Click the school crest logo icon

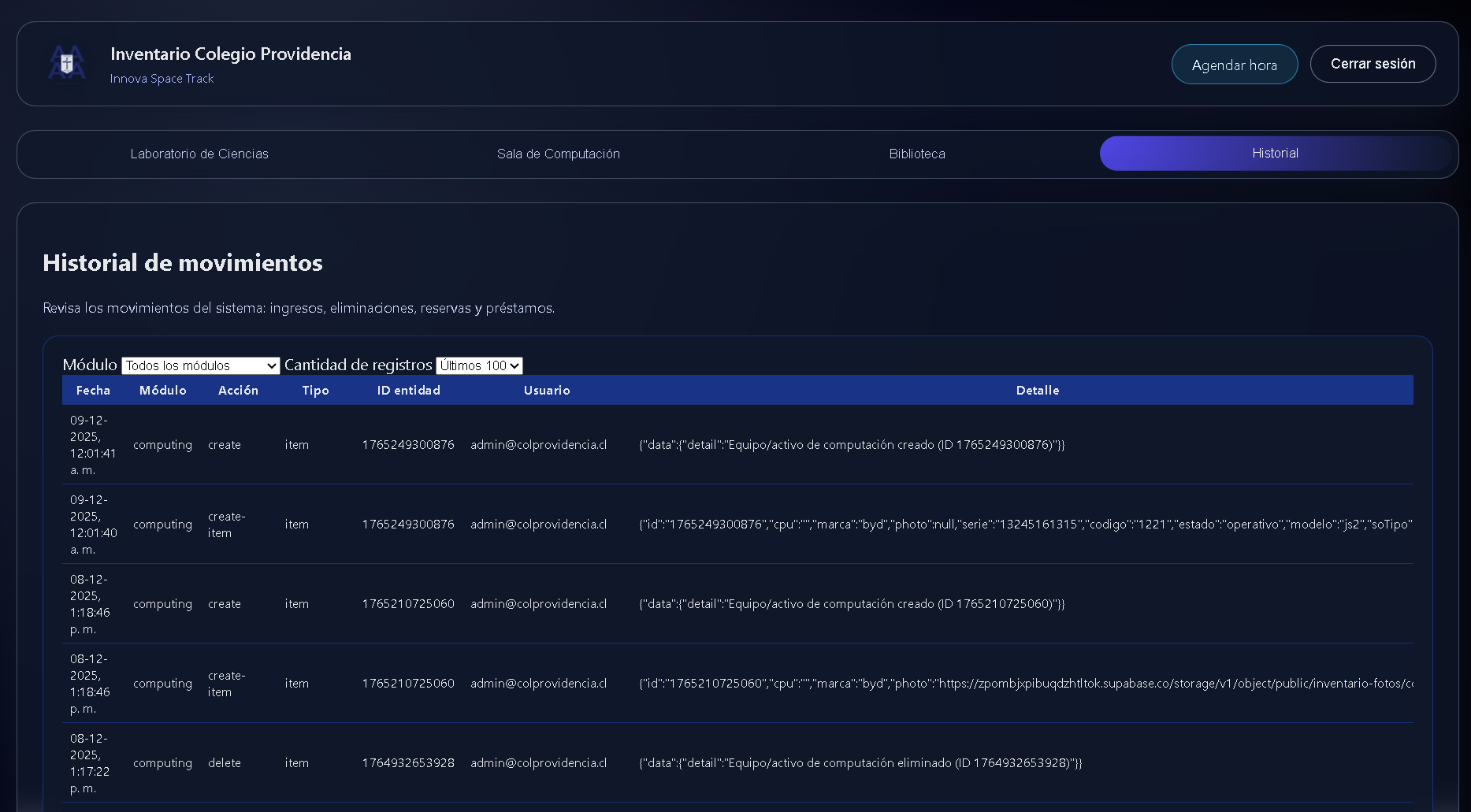(67, 64)
